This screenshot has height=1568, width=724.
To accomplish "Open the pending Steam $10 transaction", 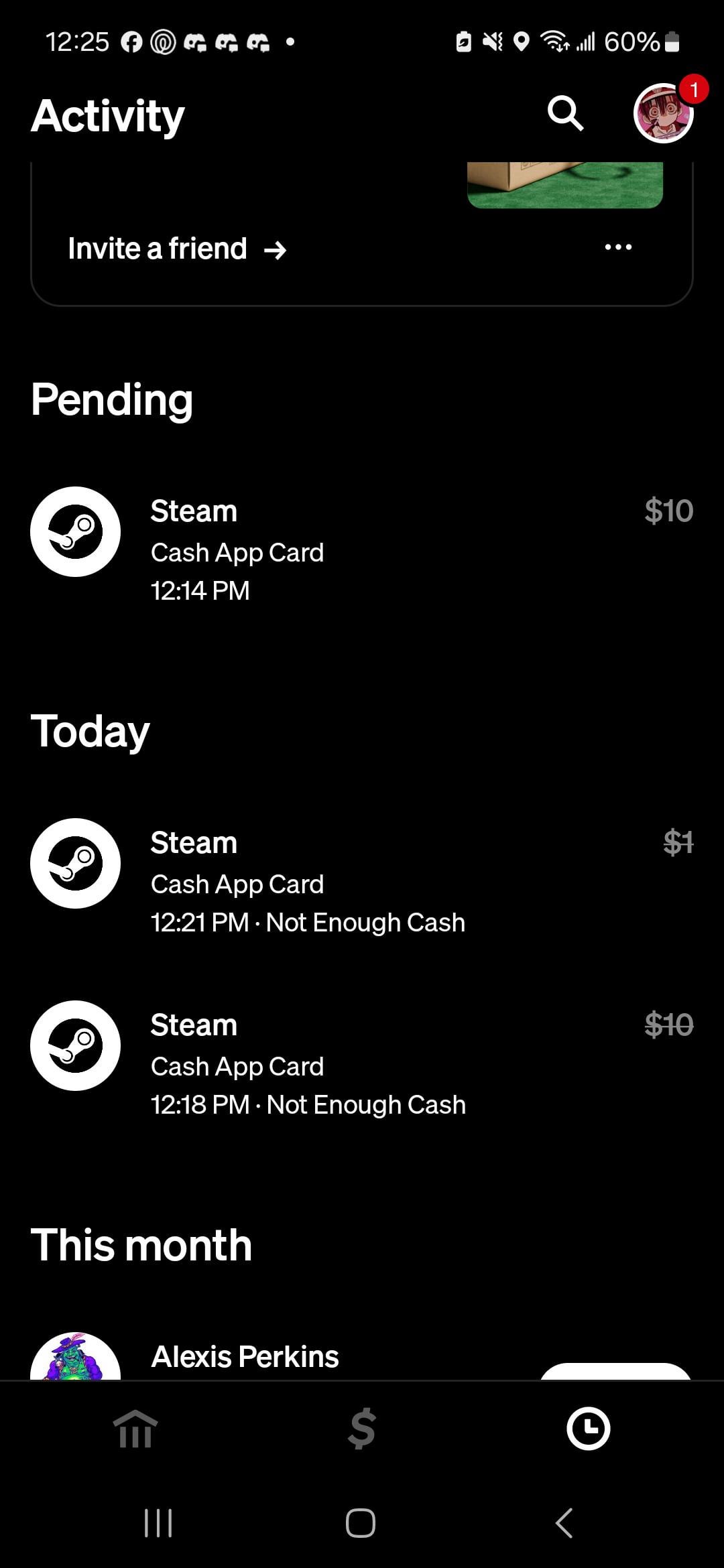I will pyautogui.click(x=362, y=549).
